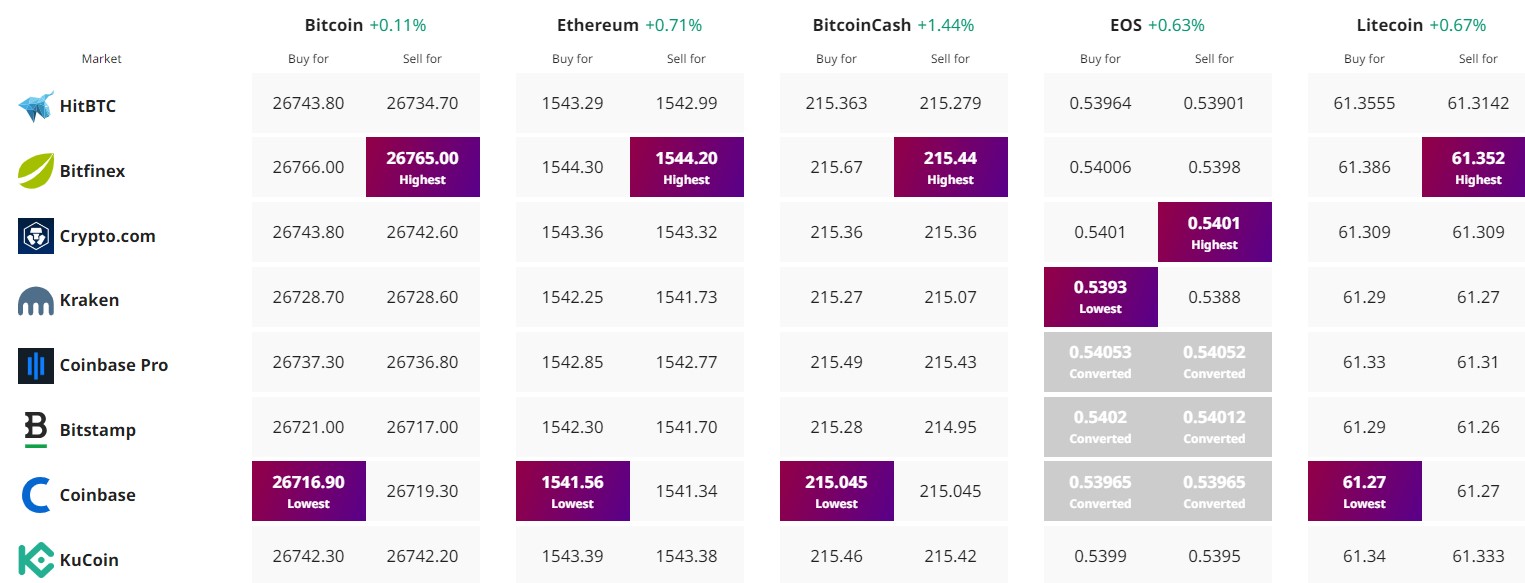Viewport: 1525px width, 583px height.
Task: Open the Bitcoin column header
Action: 334,25
